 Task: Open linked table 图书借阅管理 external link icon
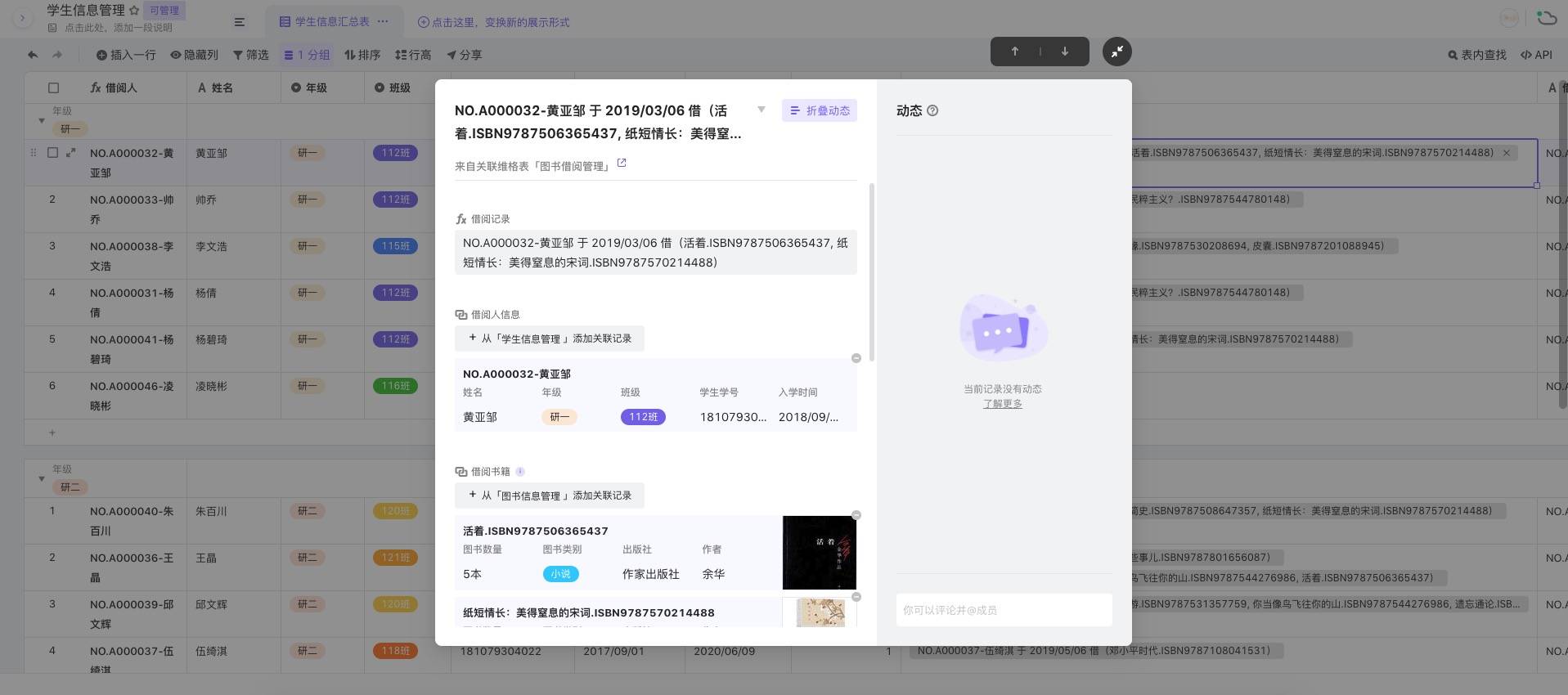pyautogui.click(x=622, y=164)
